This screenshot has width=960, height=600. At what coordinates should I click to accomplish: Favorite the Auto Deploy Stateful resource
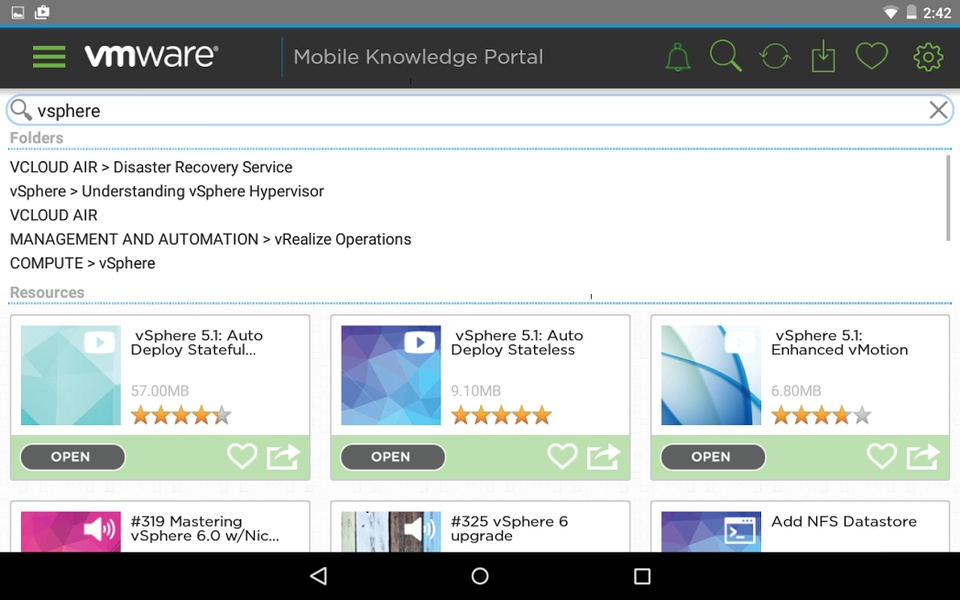coord(242,456)
